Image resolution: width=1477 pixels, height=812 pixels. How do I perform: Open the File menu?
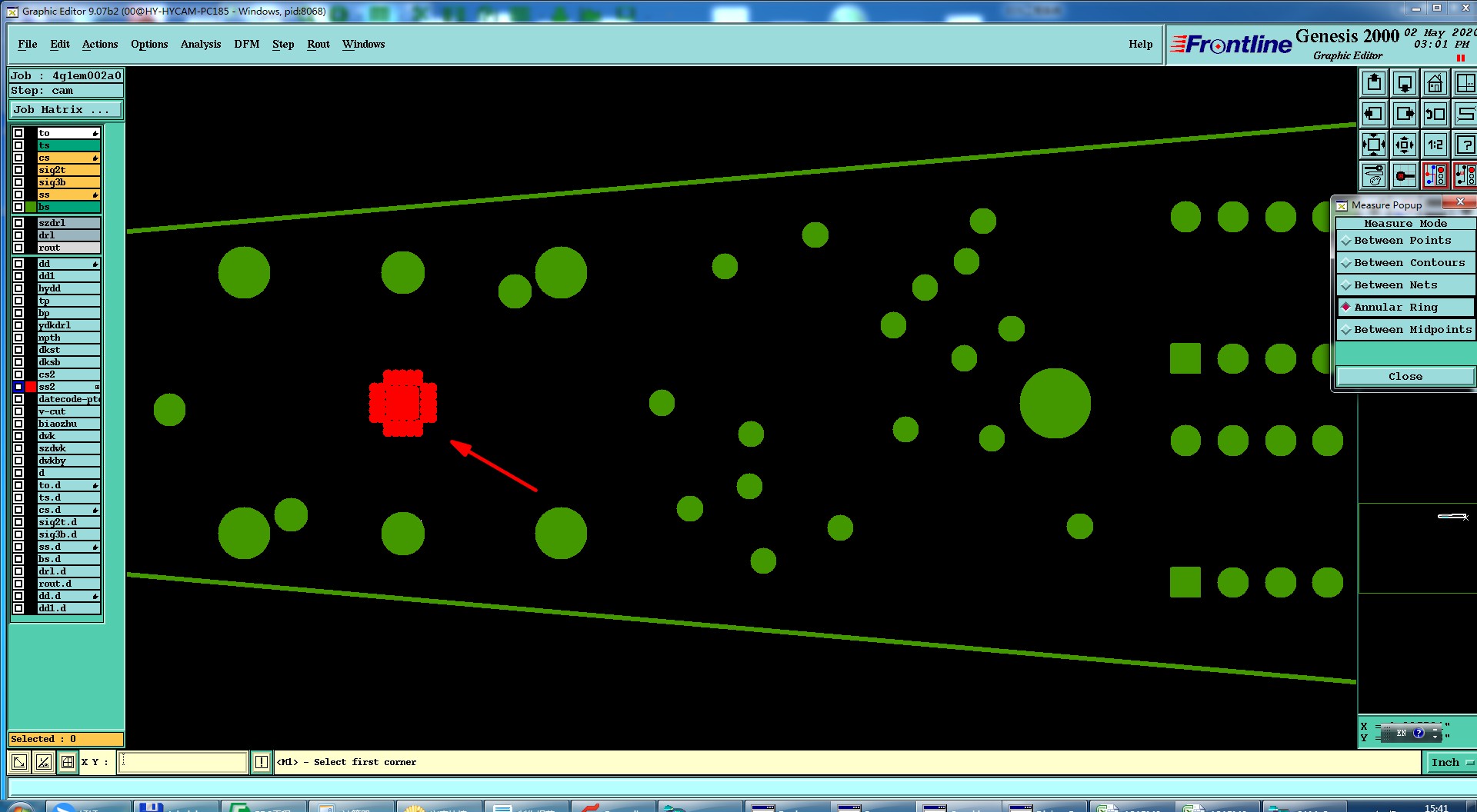point(28,45)
